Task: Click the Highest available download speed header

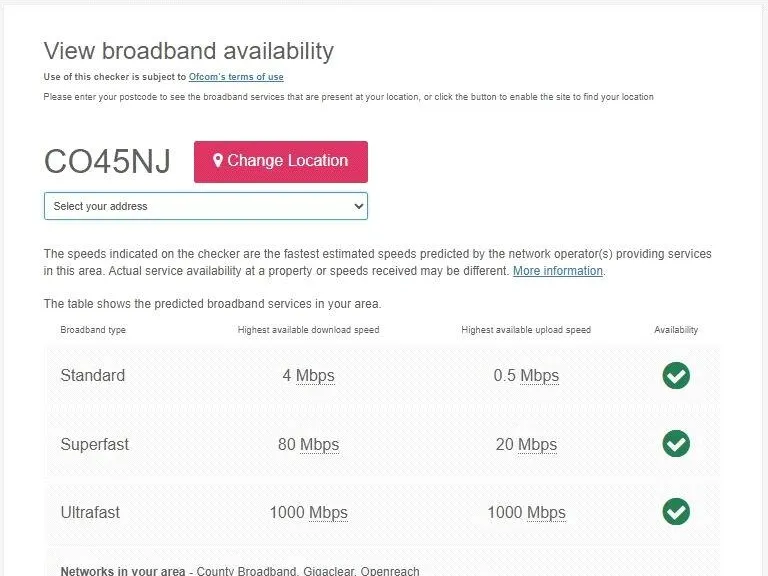Action: point(308,330)
